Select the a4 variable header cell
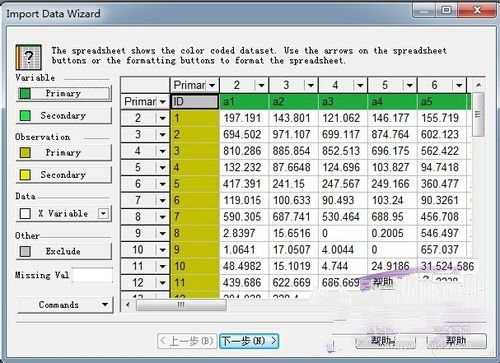500x363 pixels. [x=392, y=102]
